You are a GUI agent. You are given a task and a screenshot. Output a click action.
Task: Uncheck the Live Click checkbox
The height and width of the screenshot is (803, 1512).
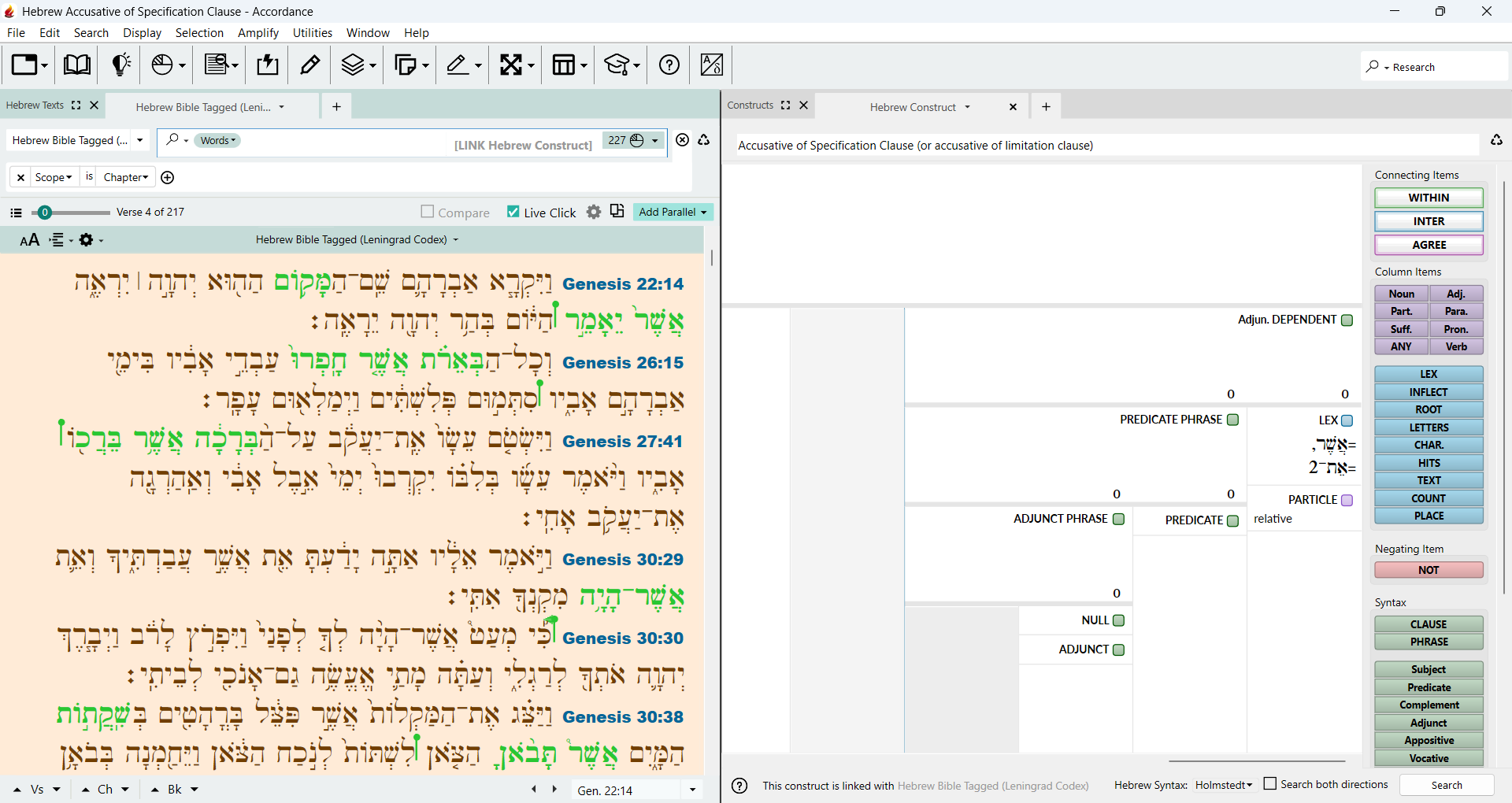(513, 212)
